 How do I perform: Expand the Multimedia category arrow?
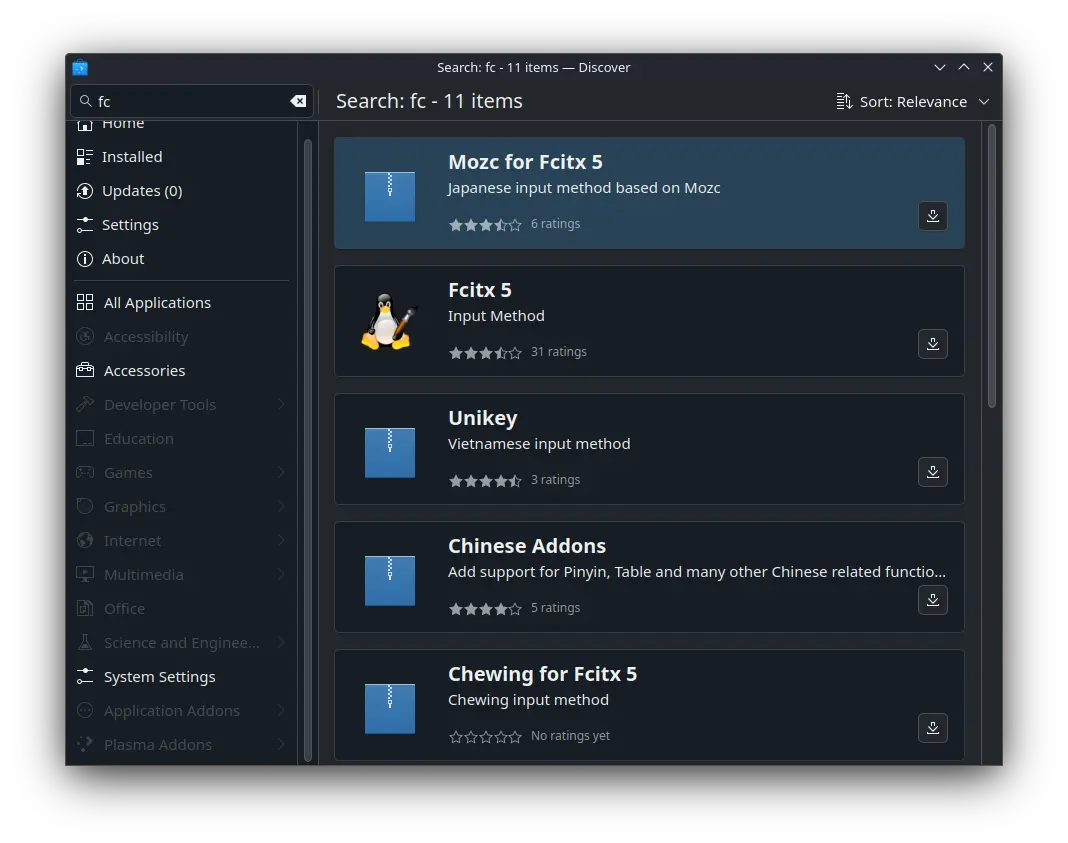point(281,575)
